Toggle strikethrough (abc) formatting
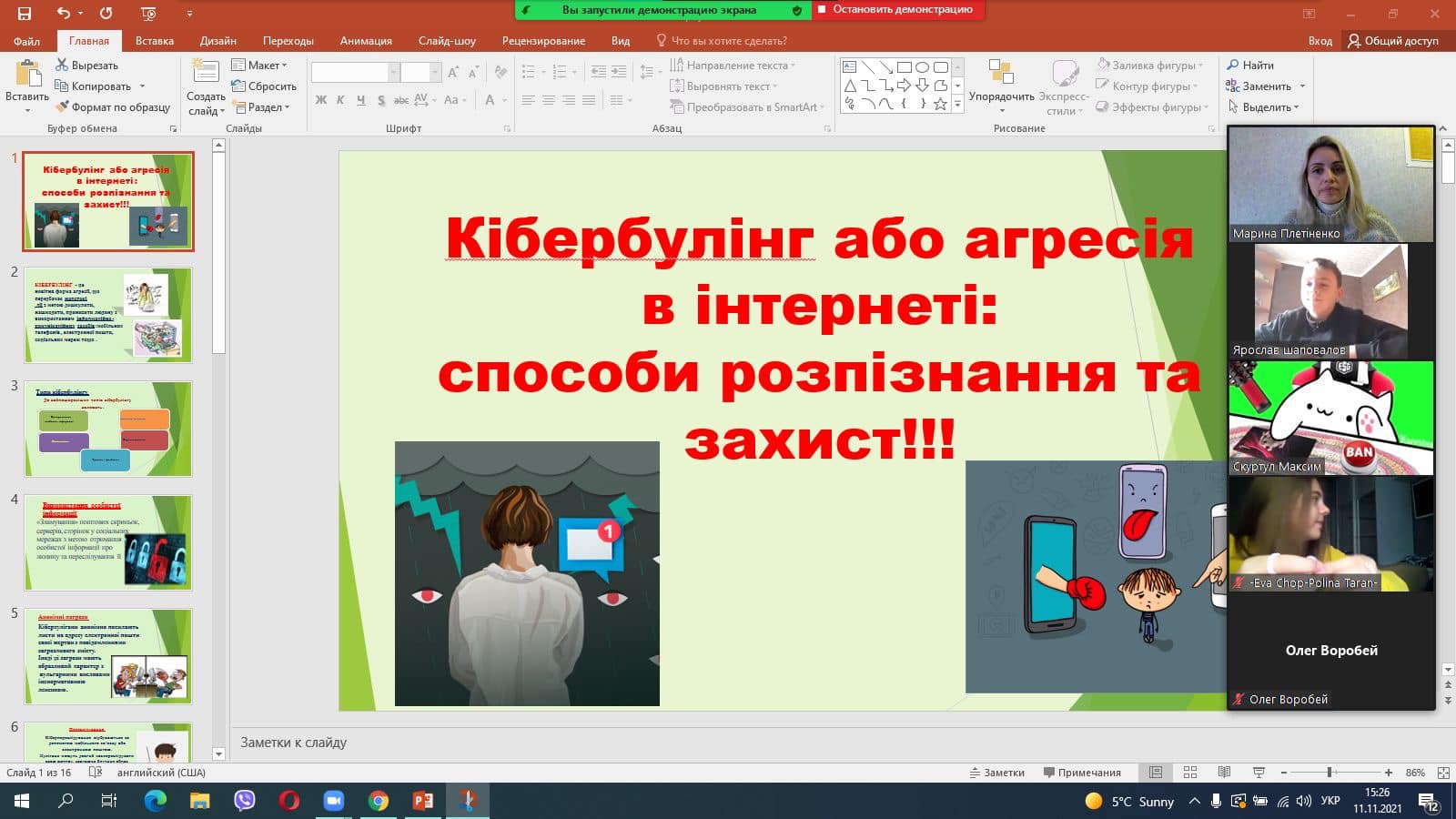This screenshot has height=819, width=1456. click(x=401, y=100)
